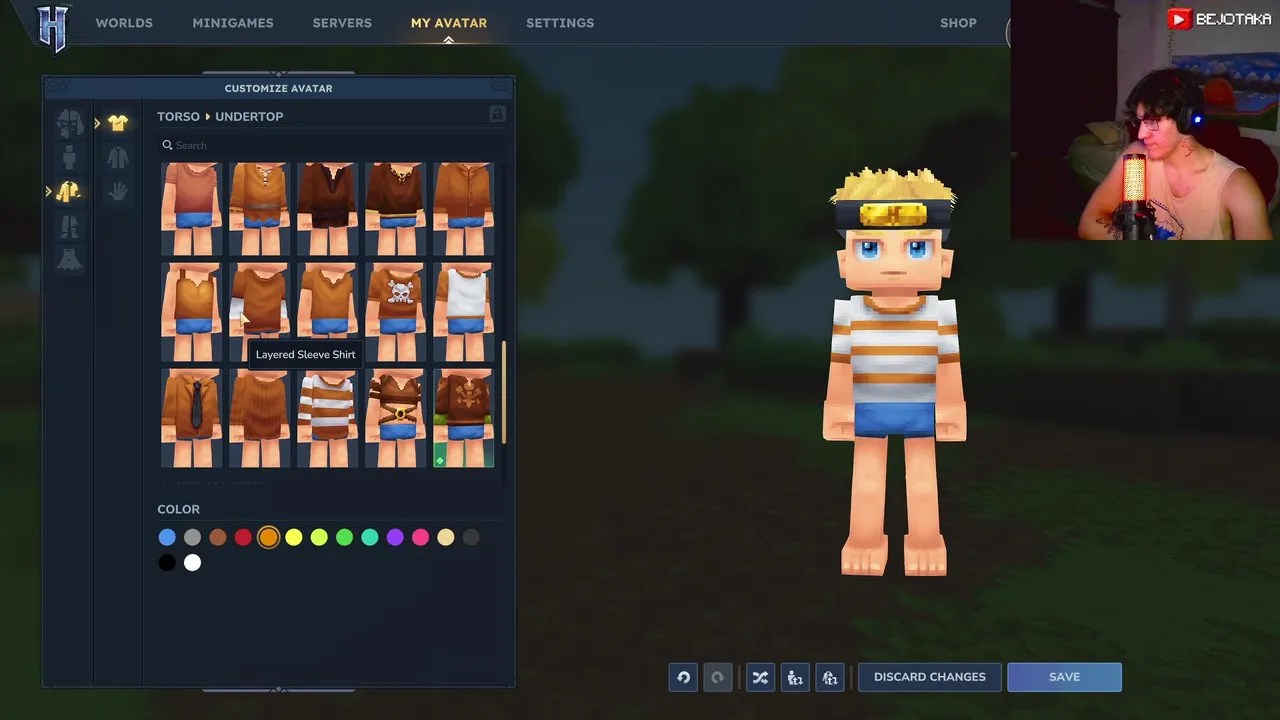
Task: Click the undo arrow button
Action: pyautogui.click(x=684, y=677)
